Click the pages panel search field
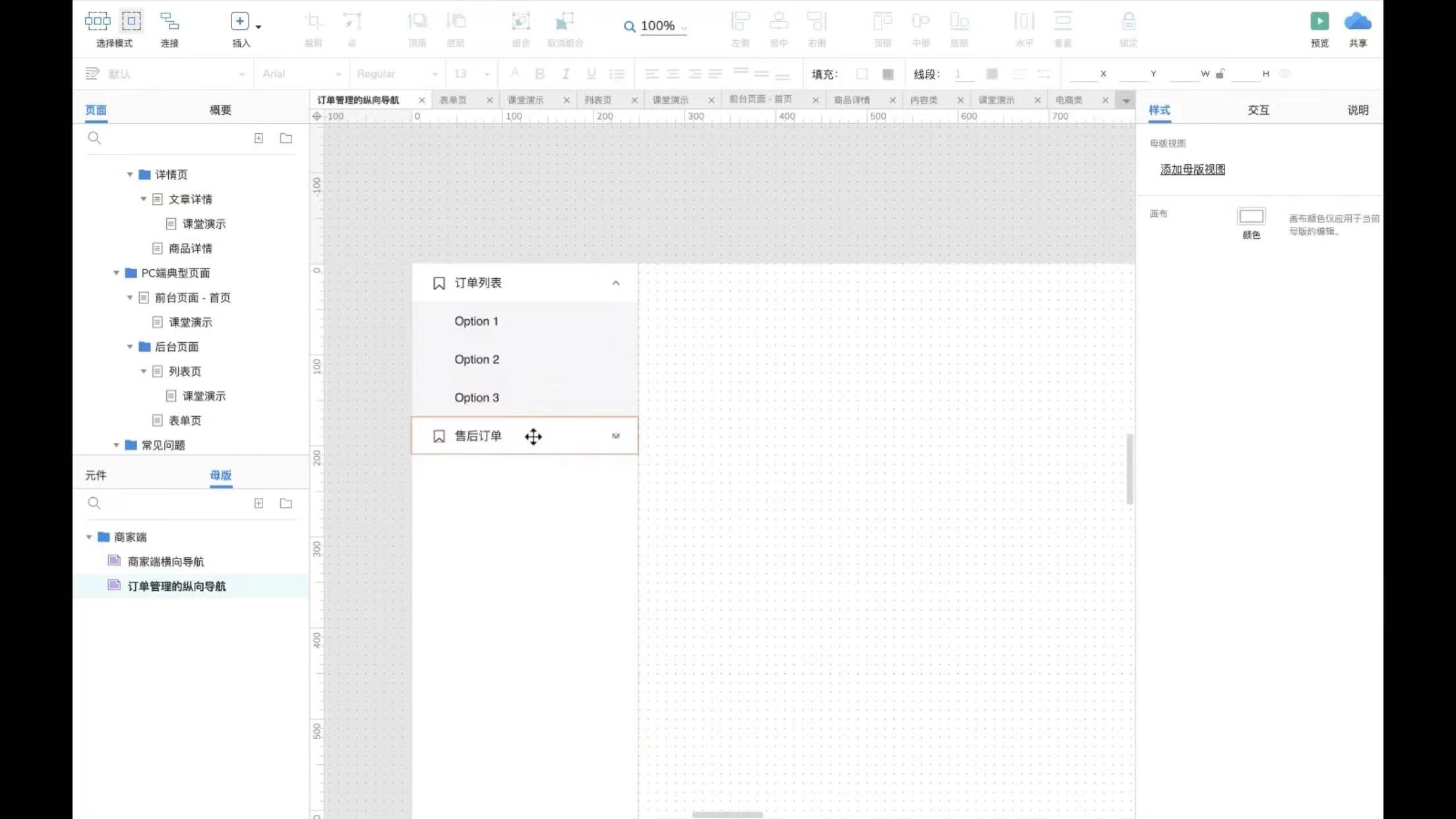1456x819 pixels. [165, 138]
